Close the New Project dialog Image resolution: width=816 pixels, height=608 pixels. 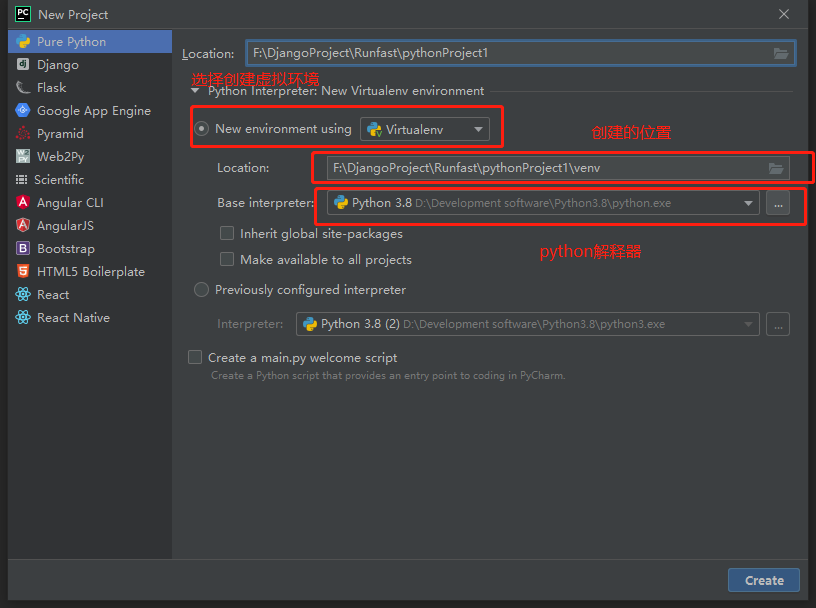tap(784, 14)
